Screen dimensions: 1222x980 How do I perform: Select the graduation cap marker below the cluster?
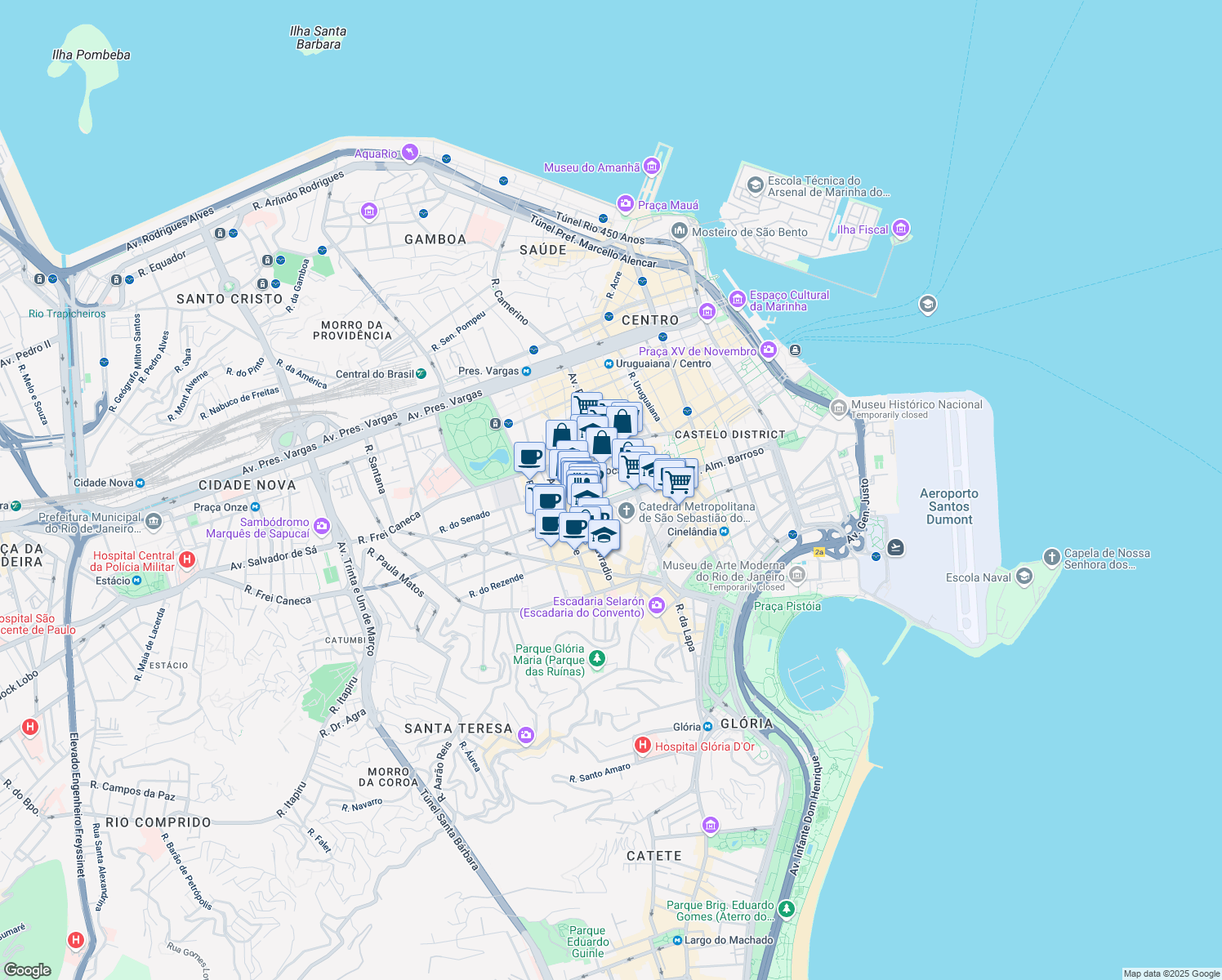point(604,537)
